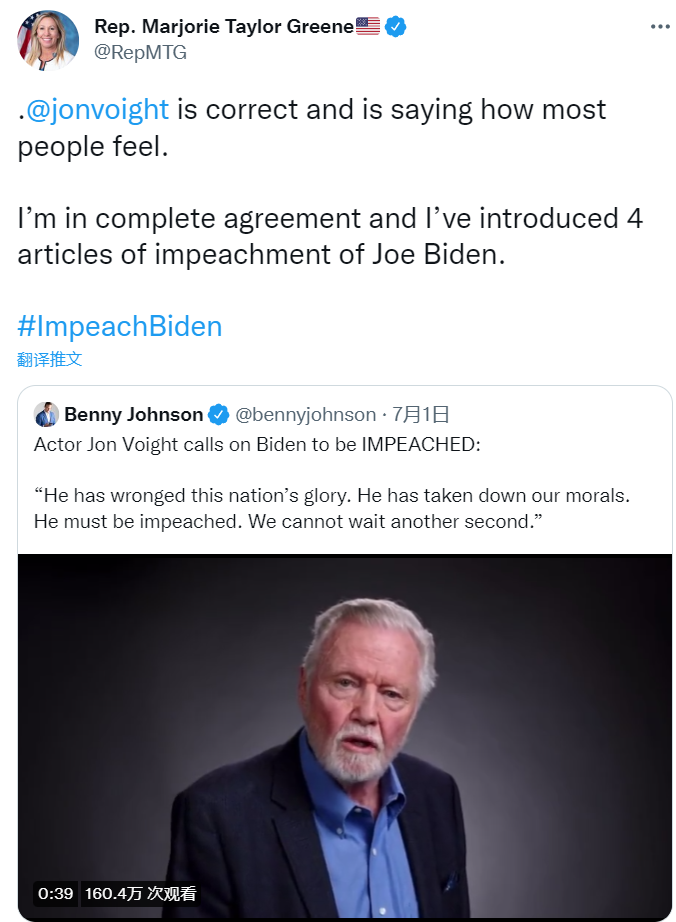This screenshot has width=676, height=922.
Task: Click Benny Johnson's small profile avatar
Action: click(46, 414)
